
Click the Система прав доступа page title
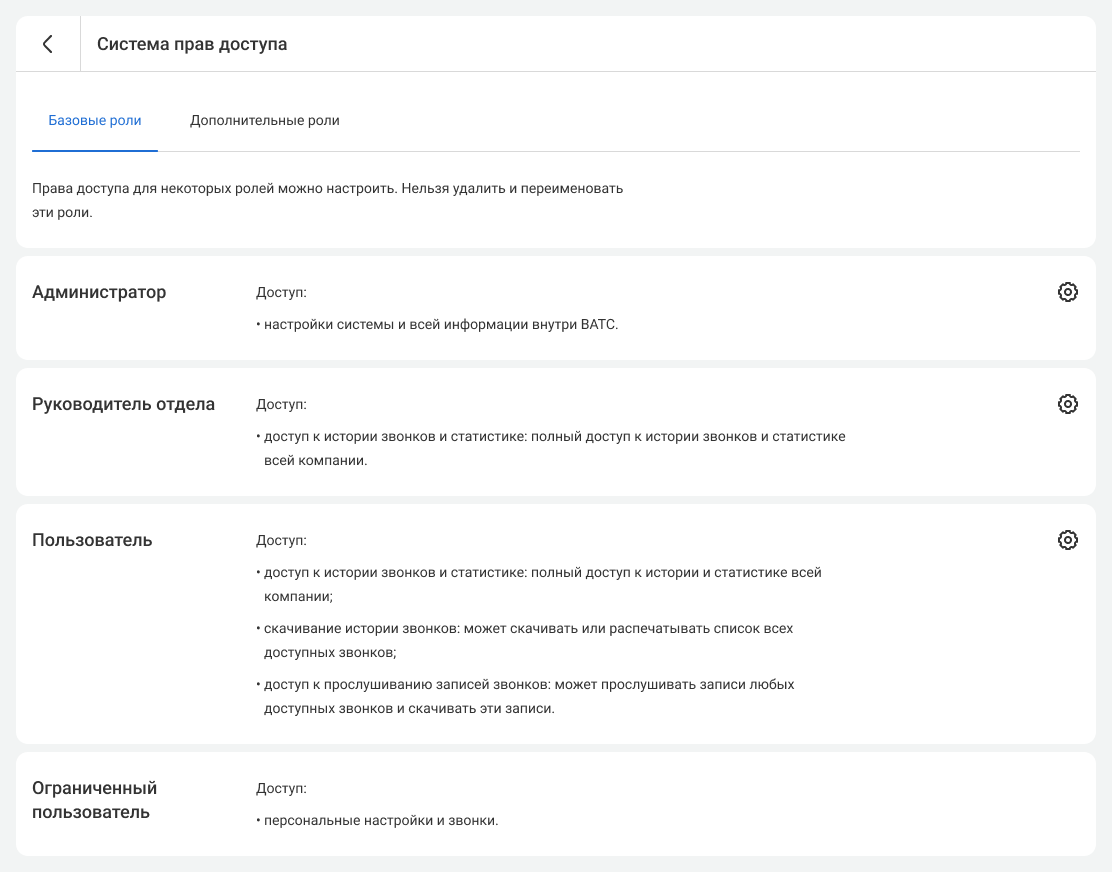click(192, 44)
